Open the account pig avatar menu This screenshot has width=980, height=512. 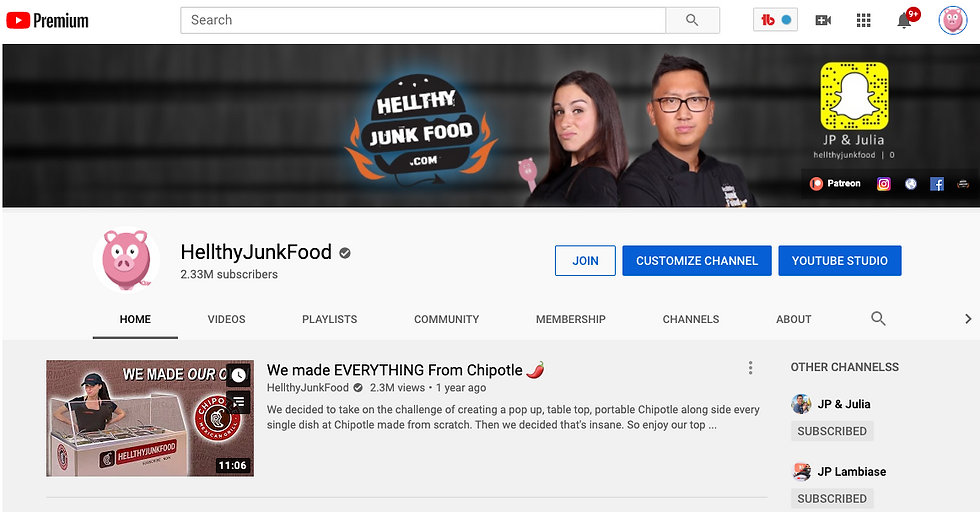952,21
